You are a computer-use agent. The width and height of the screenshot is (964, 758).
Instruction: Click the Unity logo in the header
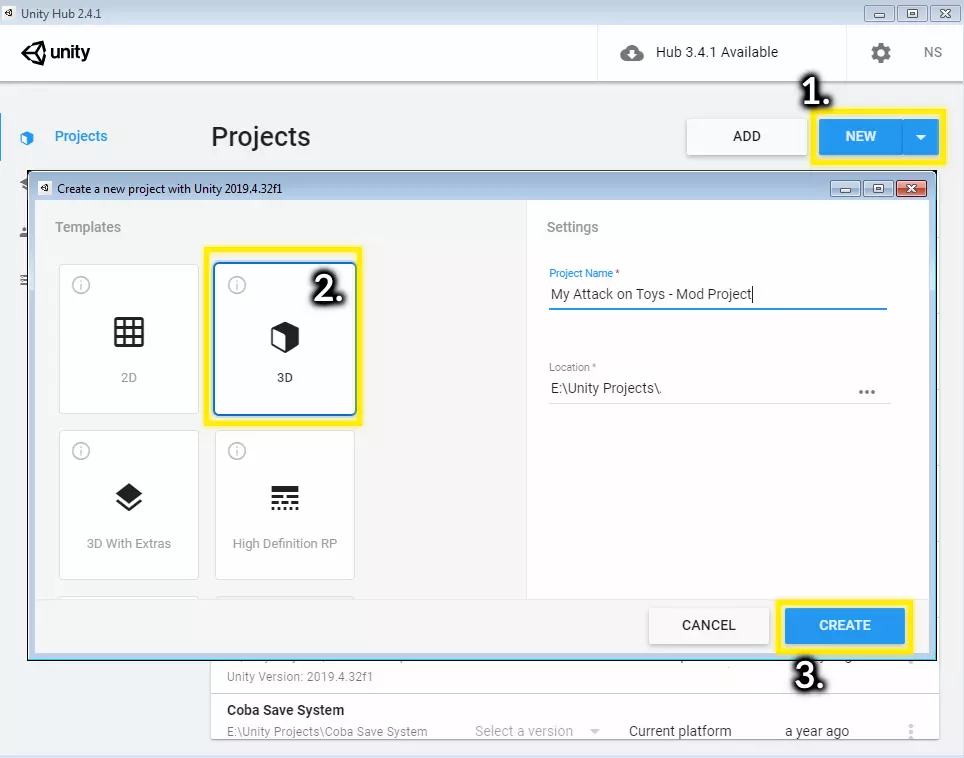coord(55,52)
